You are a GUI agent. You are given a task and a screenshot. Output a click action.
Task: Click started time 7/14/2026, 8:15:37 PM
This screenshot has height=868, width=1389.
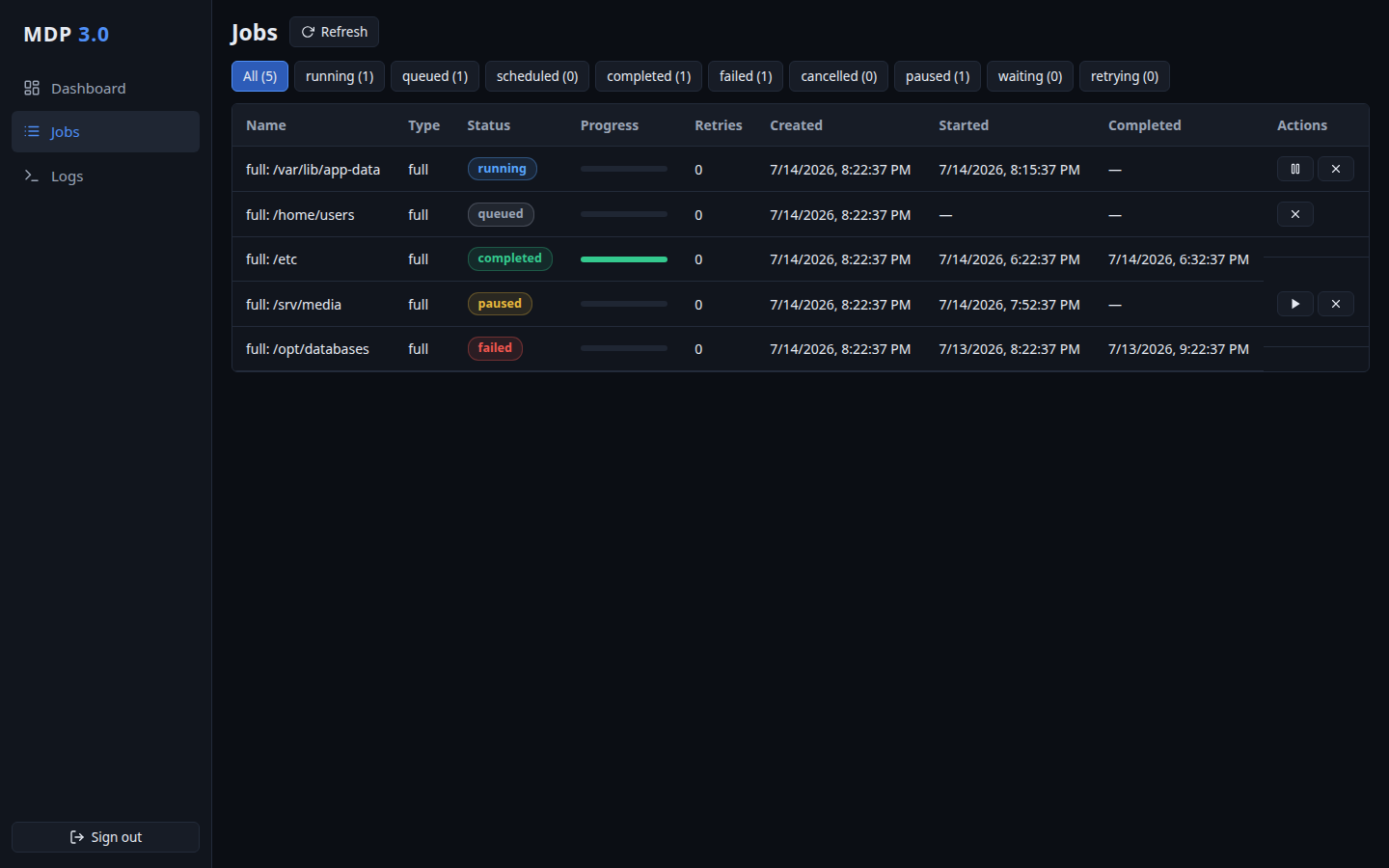click(x=1009, y=170)
